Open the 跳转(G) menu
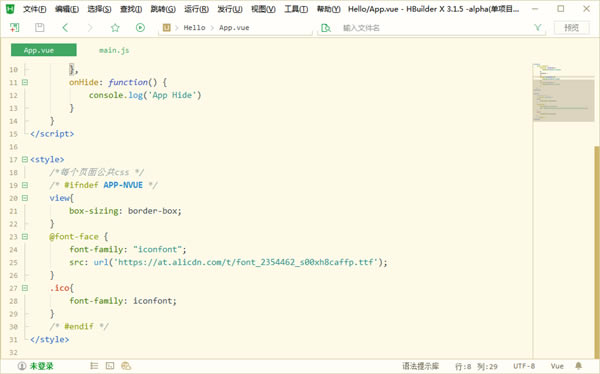The width and height of the screenshot is (600, 374). tap(163, 9)
